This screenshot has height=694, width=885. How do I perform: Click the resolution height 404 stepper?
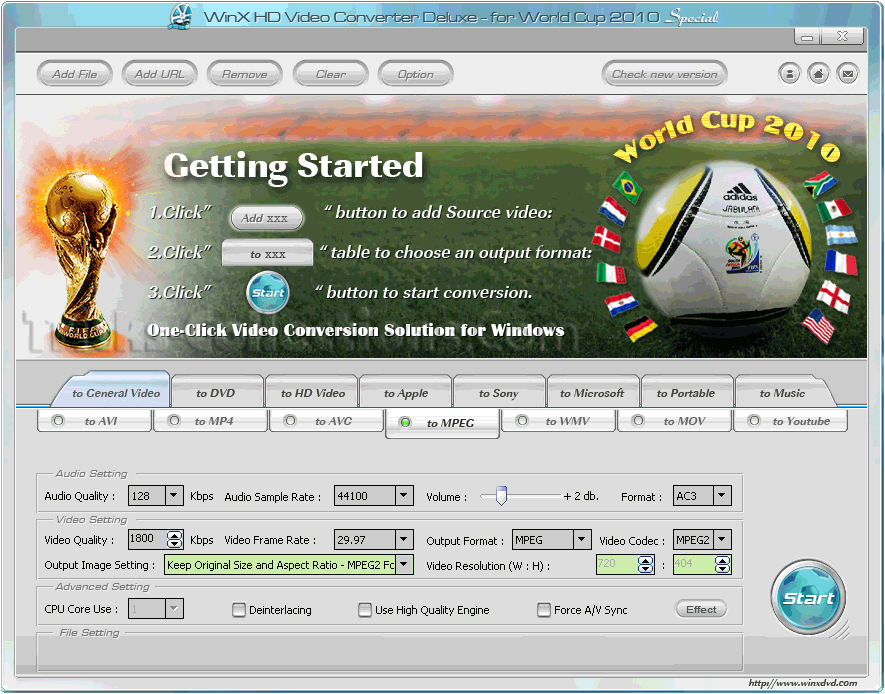pos(722,564)
